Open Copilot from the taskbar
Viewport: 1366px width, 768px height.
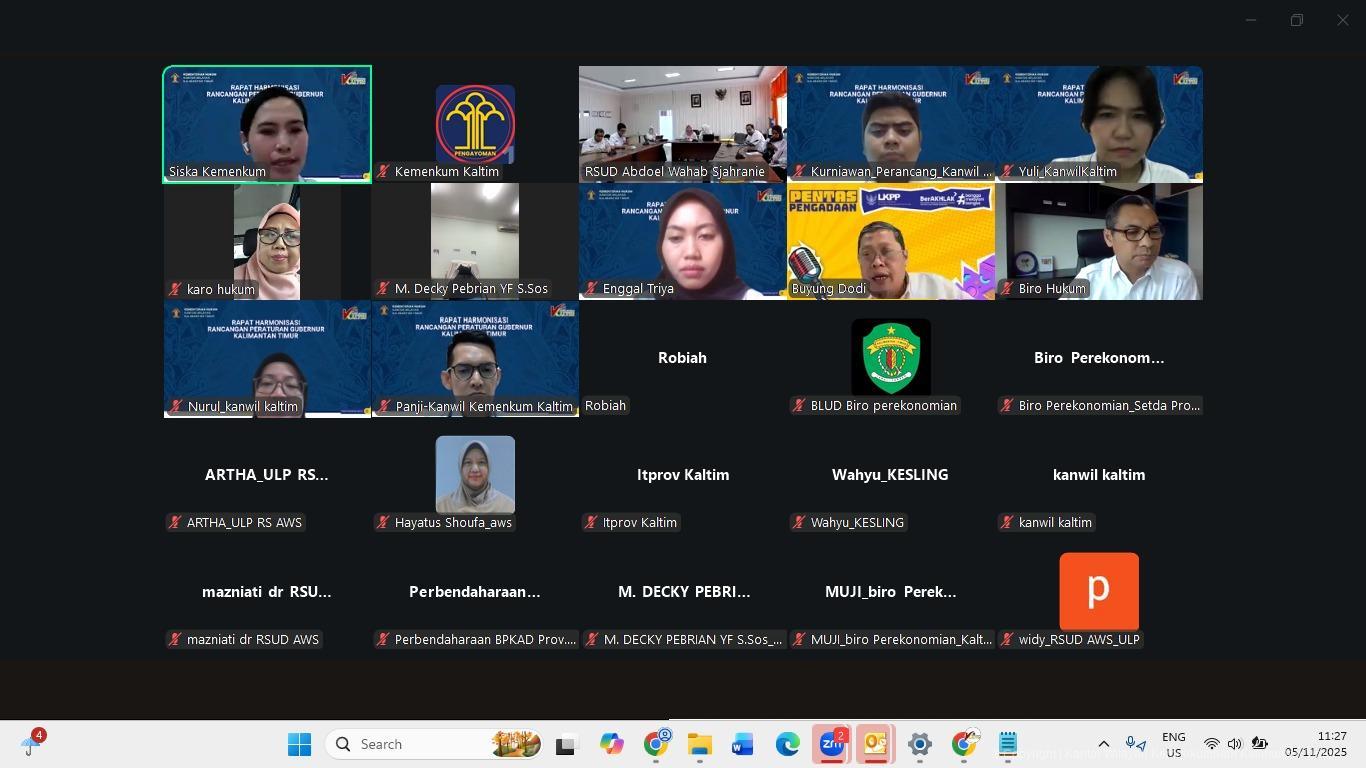pyautogui.click(x=611, y=744)
